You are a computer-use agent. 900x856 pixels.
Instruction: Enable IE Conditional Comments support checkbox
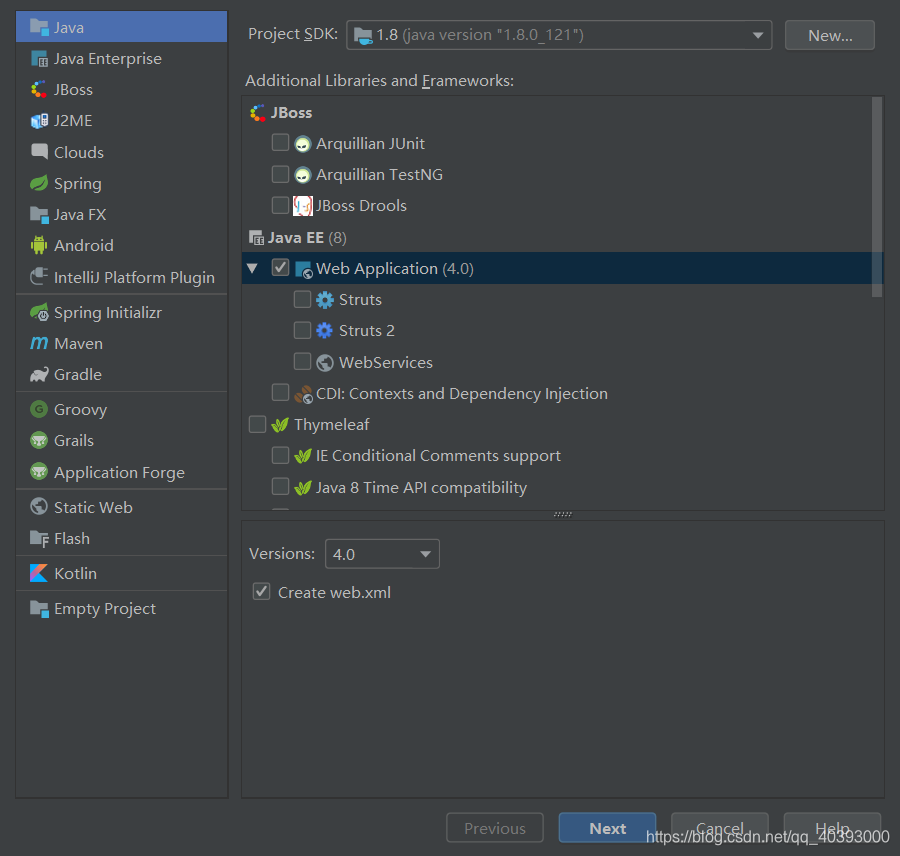[280, 455]
